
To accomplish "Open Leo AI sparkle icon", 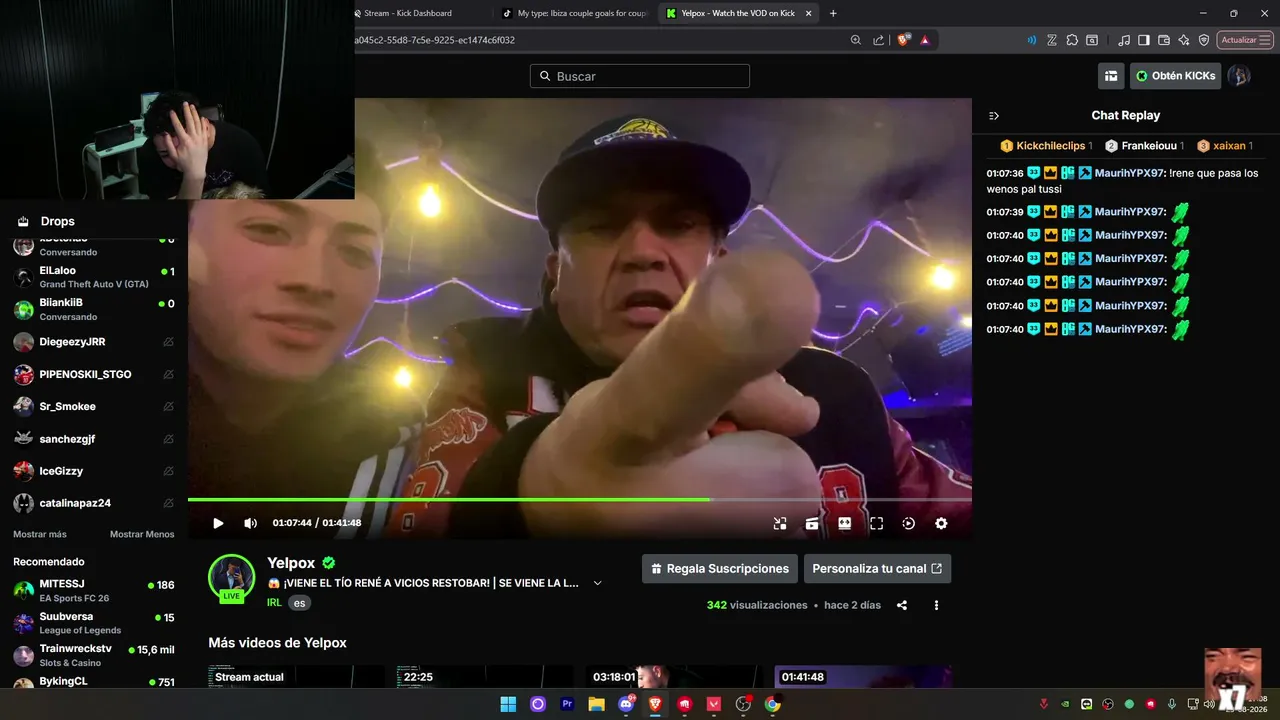I will click(x=1184, y=40).
